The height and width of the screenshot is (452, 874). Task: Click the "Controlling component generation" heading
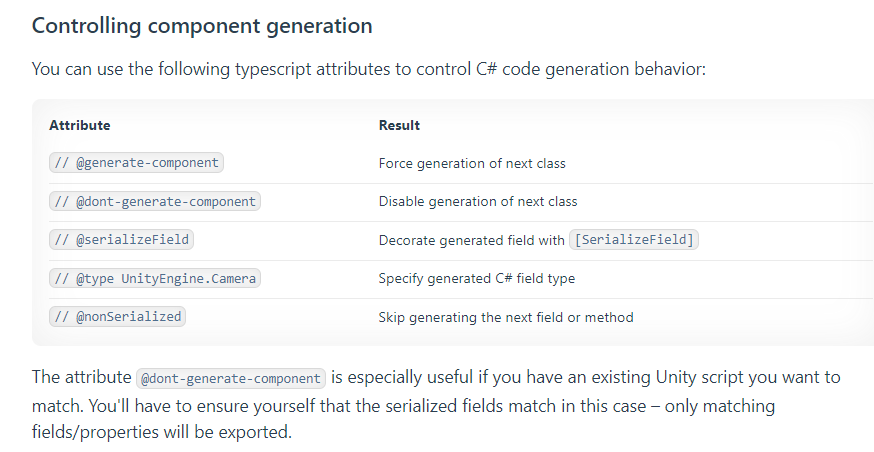(202, 26)
